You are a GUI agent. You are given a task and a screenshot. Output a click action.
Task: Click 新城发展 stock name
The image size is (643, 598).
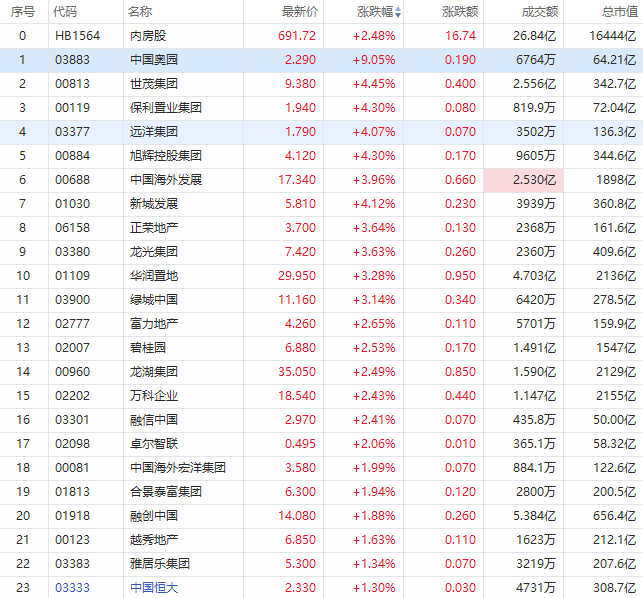[154, 204]
